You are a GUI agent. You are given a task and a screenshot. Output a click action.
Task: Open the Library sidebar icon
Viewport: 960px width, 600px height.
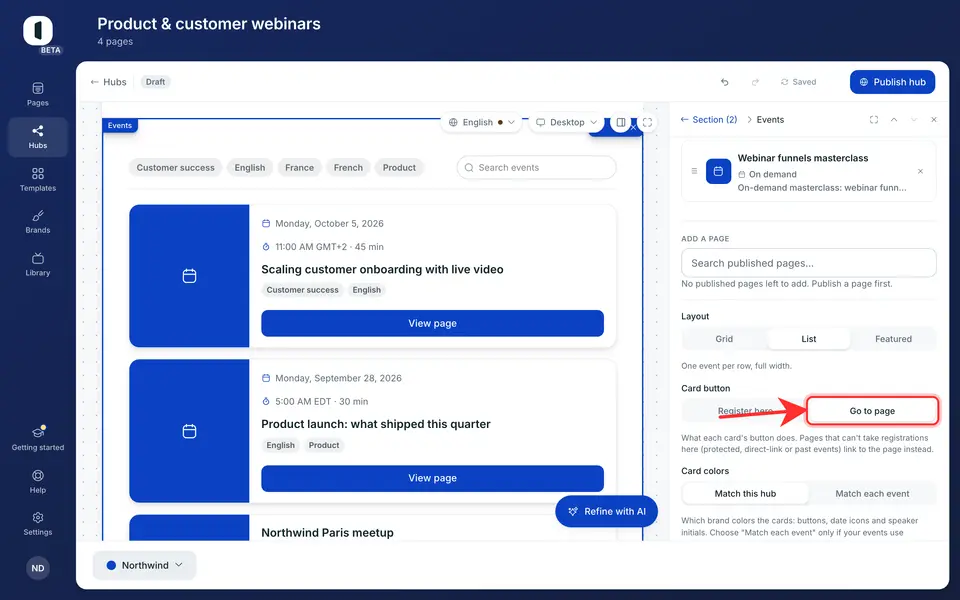point(37,264)
